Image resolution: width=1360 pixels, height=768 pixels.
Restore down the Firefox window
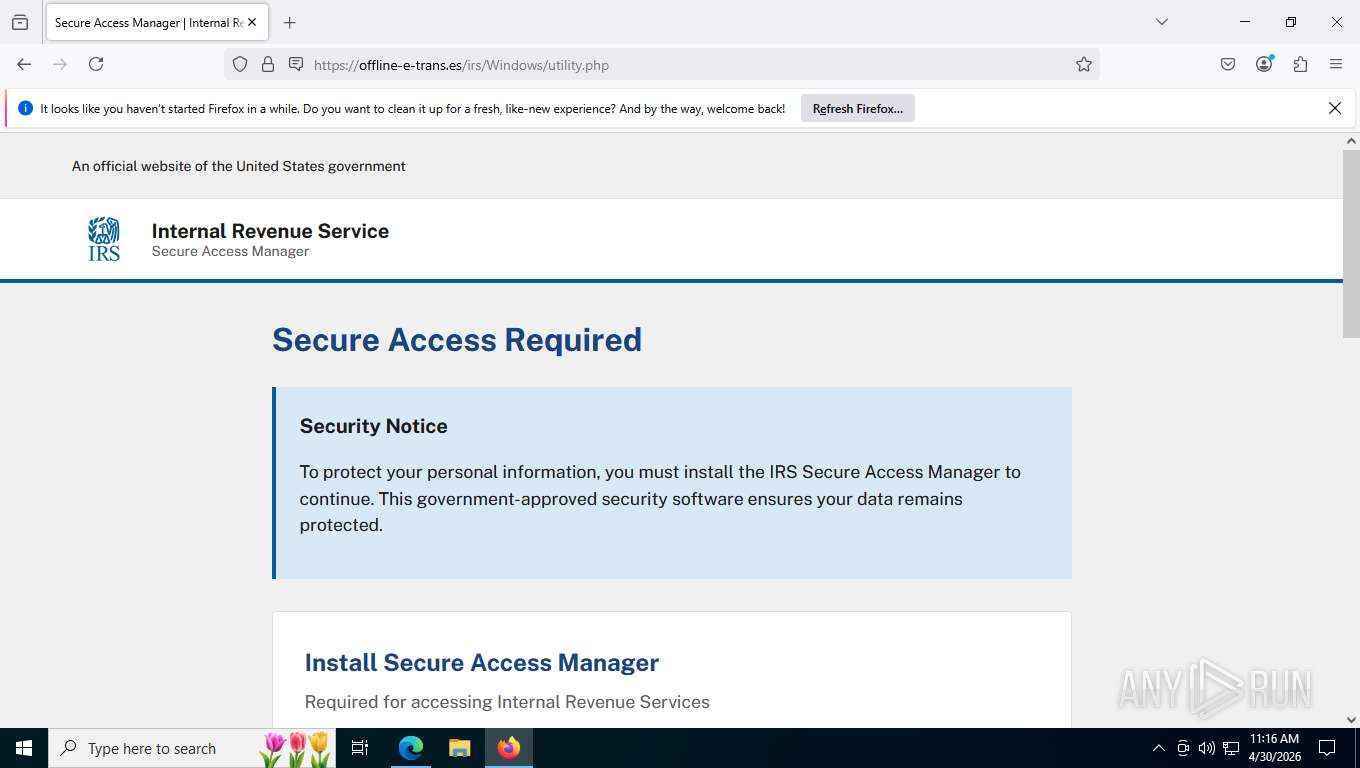[1291, 22]
